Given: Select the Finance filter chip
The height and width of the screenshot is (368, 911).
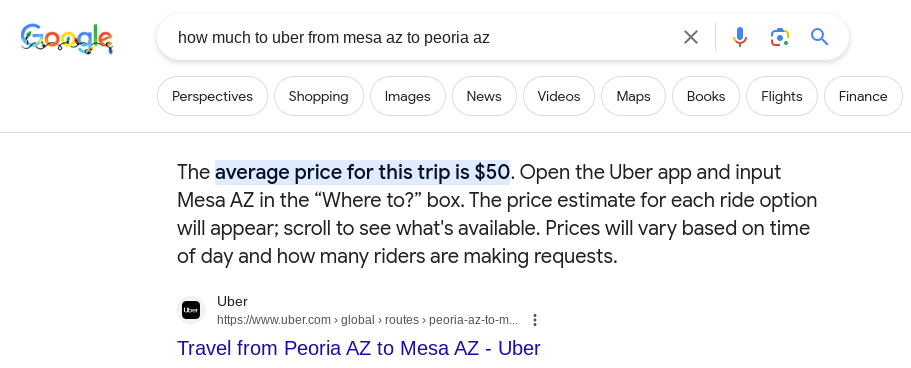Looking at the screenshot, I should tap(863, 96).
